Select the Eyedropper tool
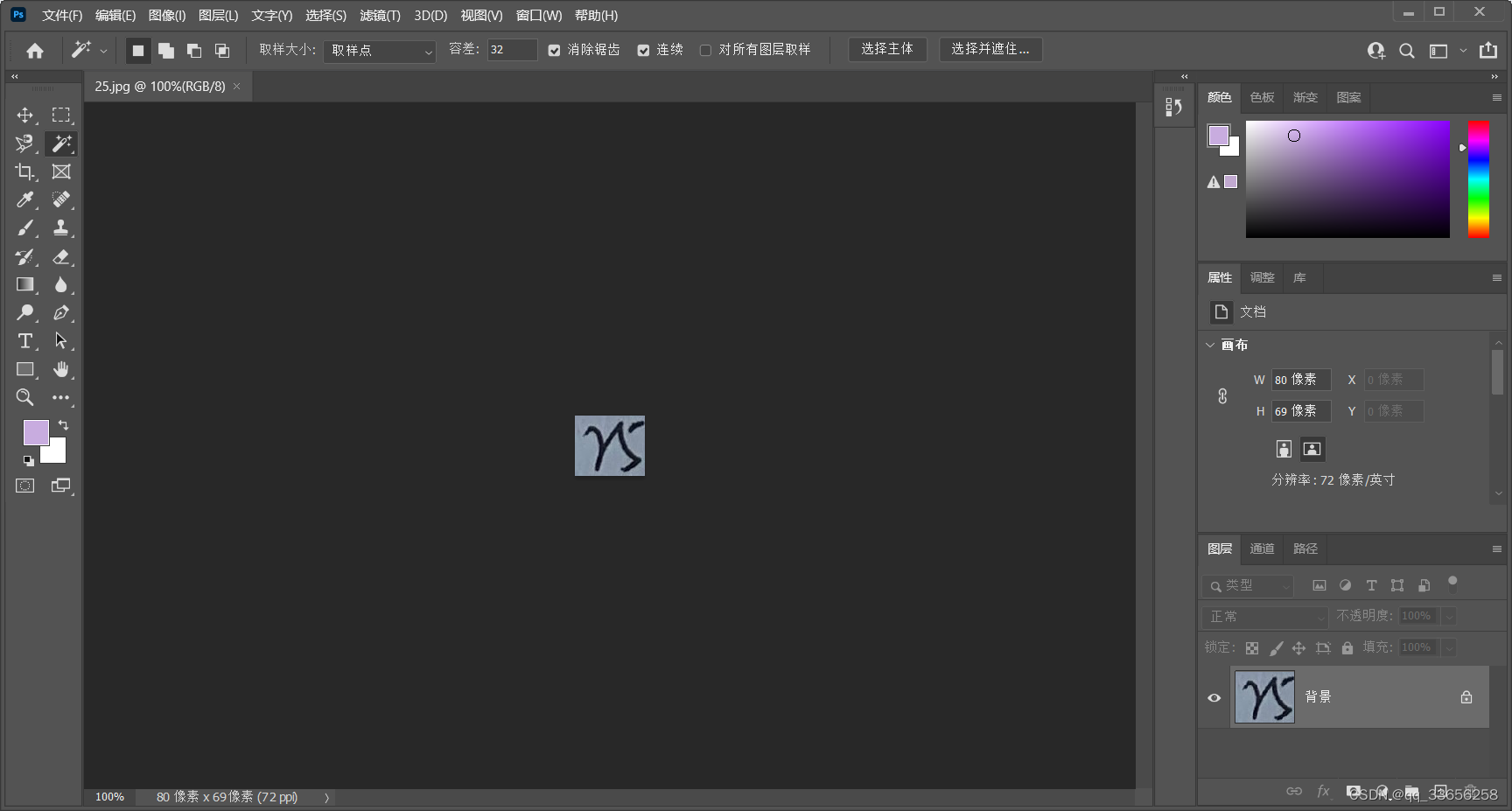 pos(24,199)
